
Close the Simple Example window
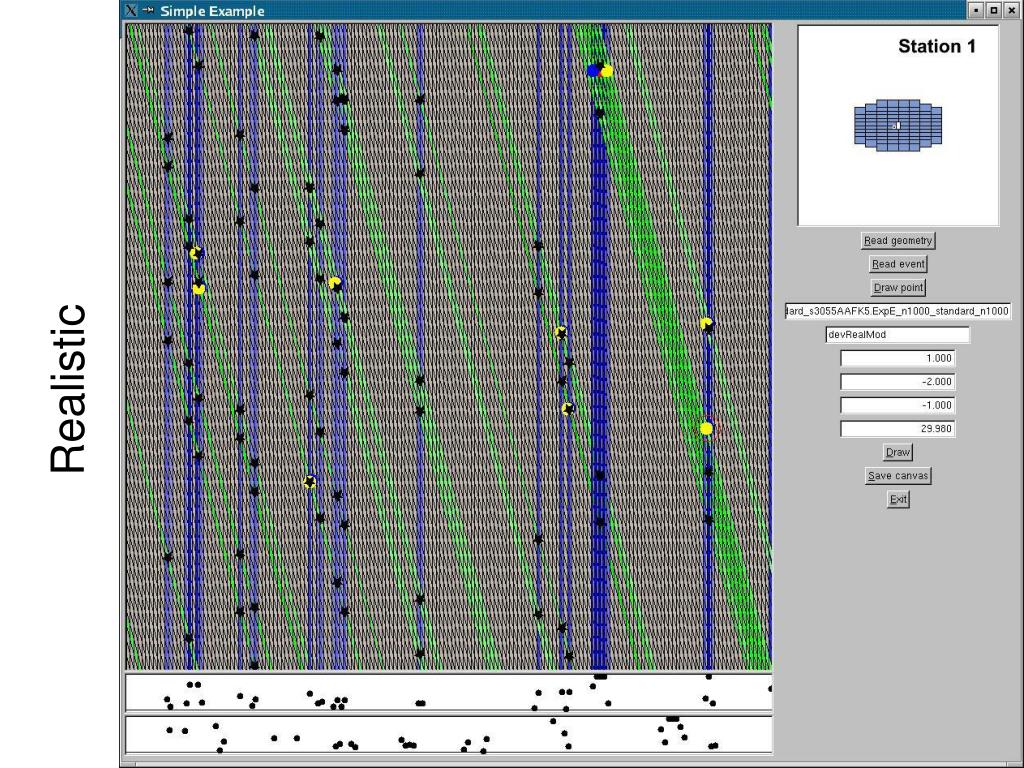(1010, 10)
